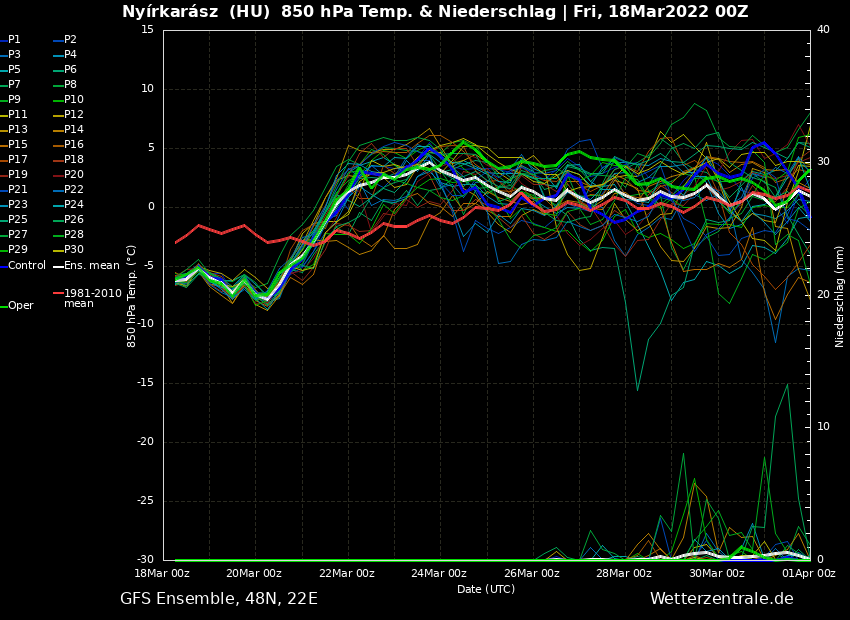Image resolution: width=850 pixels, height=620 pixels.
Task: Click the P30 legend entry
Action: click(73, 250)
